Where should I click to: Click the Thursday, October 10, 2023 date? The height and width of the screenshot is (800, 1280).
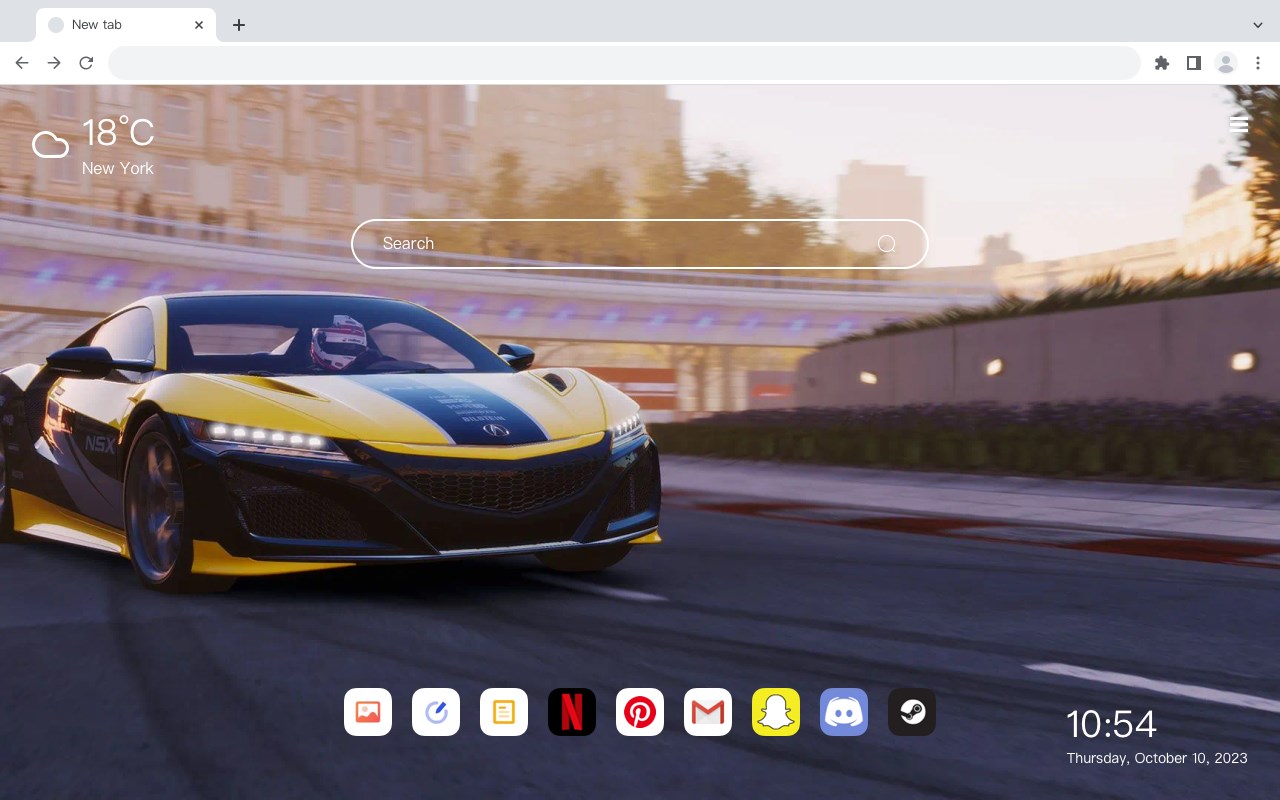pyautogui.click(x=1157, y=758)
